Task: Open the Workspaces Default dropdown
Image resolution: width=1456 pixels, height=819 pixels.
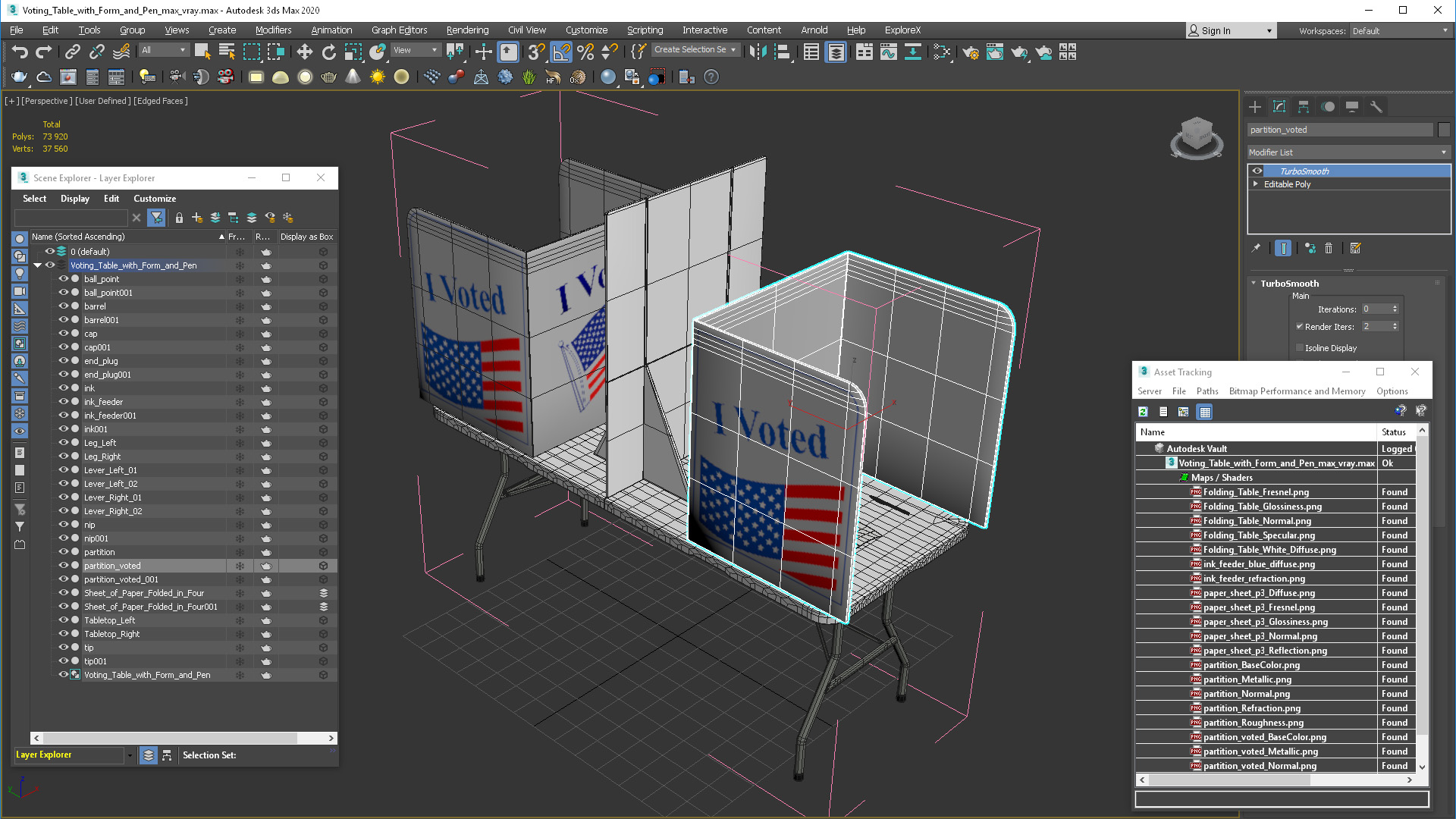Action: (1400, 31)
